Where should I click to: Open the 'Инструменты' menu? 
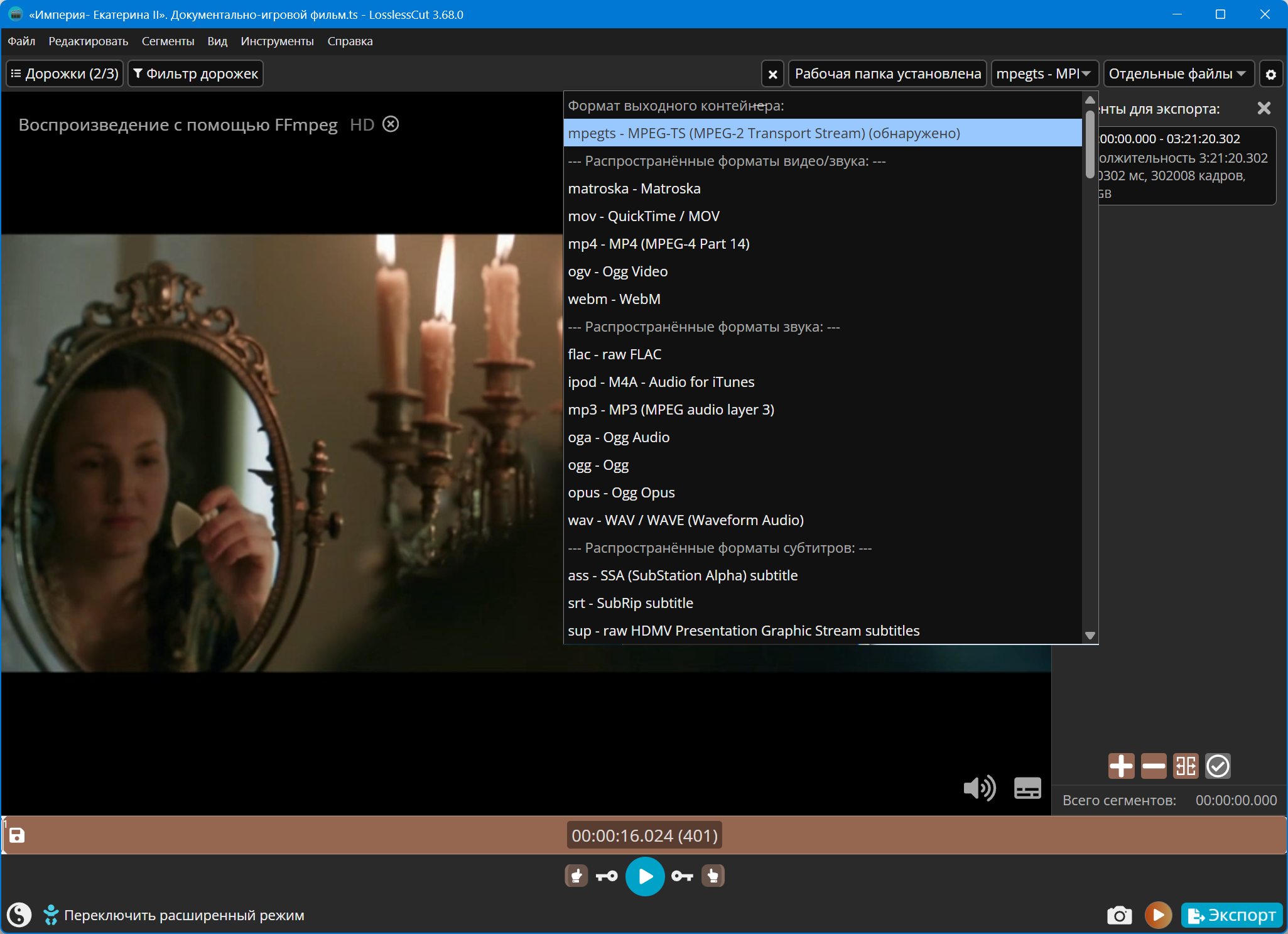pyautogui.click(x=277, y=41)
